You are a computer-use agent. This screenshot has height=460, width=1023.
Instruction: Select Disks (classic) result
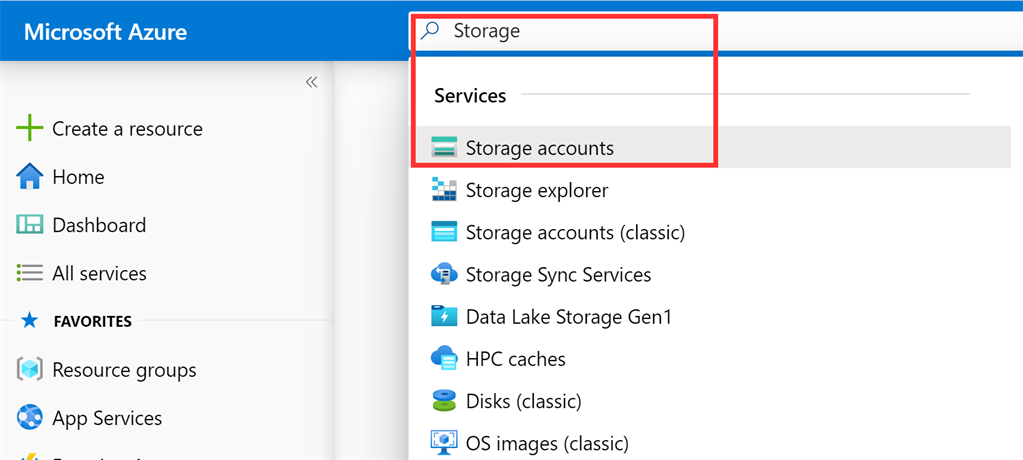(x=523, y=400)
